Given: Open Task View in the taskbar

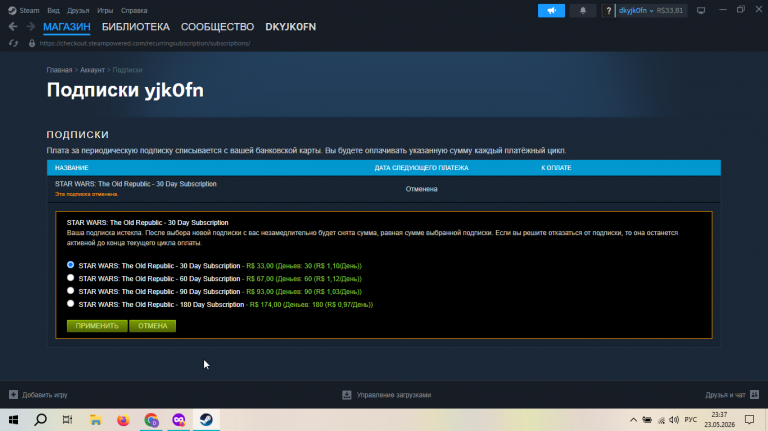Looking at the screenshot, I should tap(68, 420).
